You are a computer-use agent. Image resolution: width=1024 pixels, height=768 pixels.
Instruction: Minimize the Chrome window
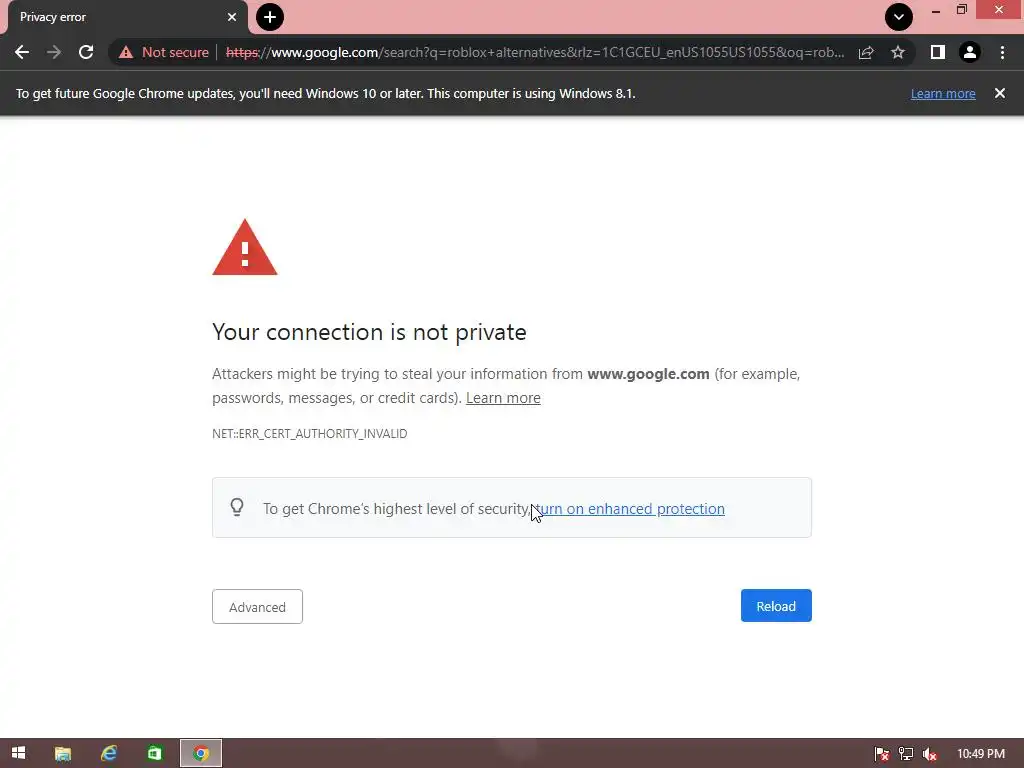[x=936, y=10]
